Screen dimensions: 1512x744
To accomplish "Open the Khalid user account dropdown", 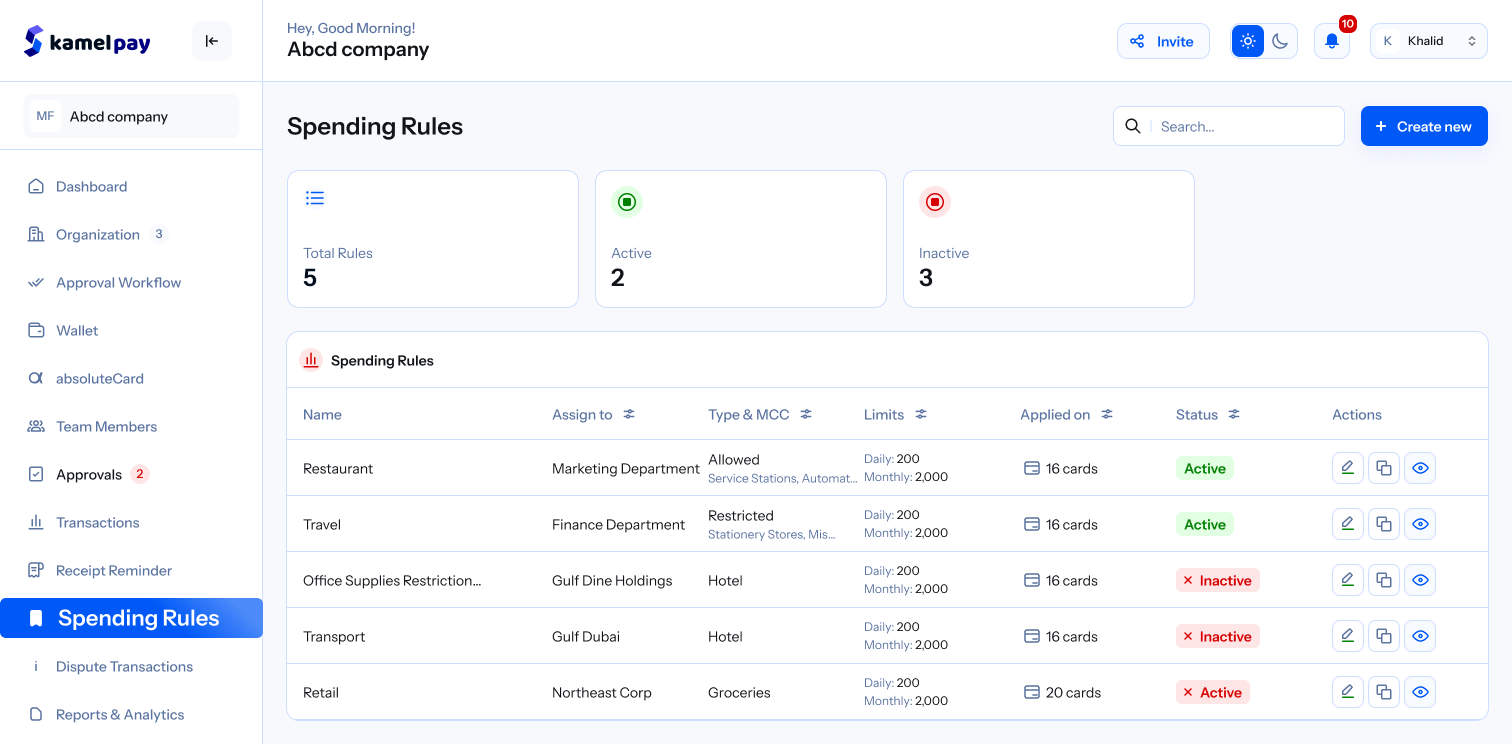I will point(1428,41).
